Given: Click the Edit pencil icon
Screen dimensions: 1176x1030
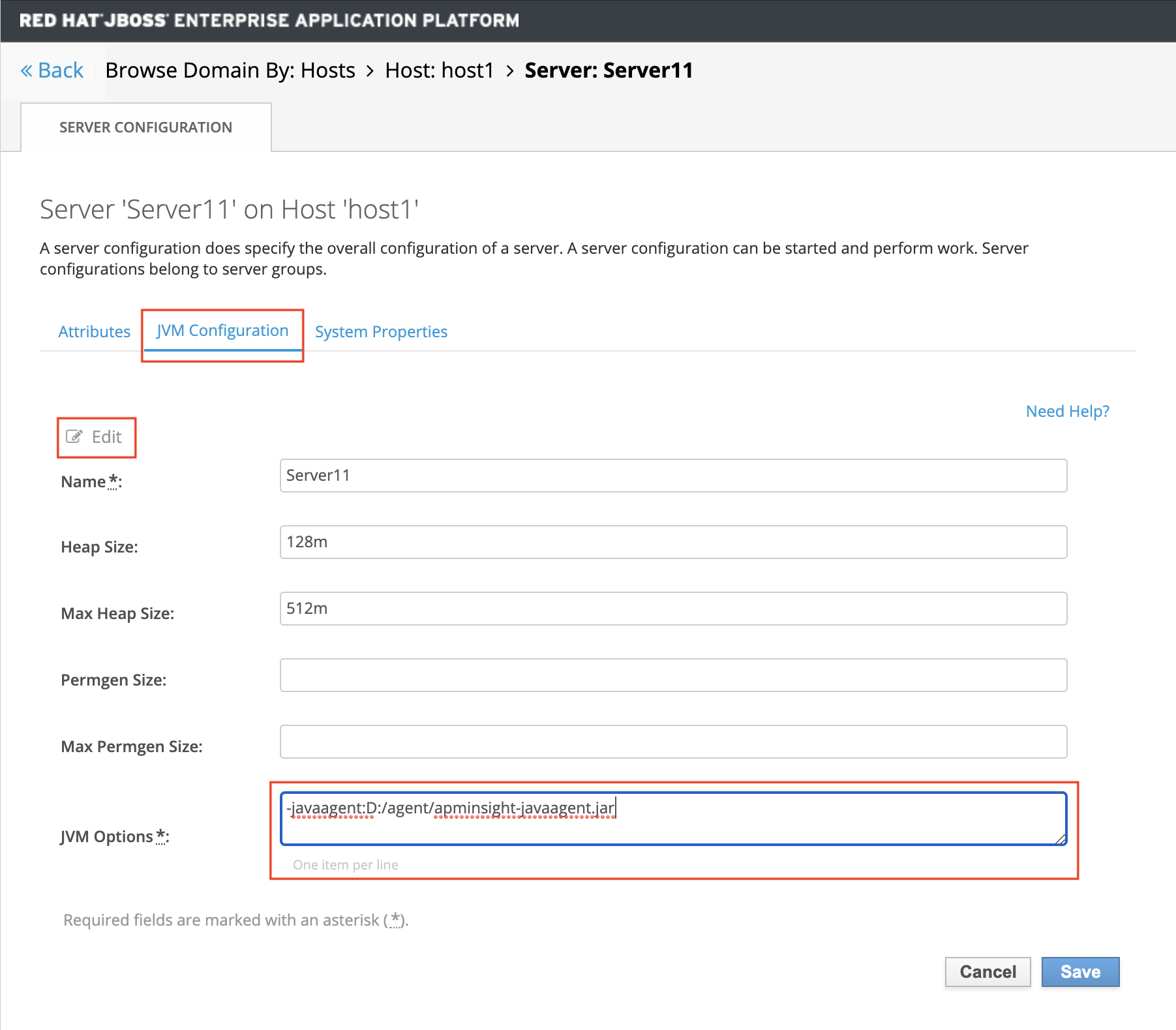Looking at the screenshot, I should pyautogui.click(x=74, y=436).
